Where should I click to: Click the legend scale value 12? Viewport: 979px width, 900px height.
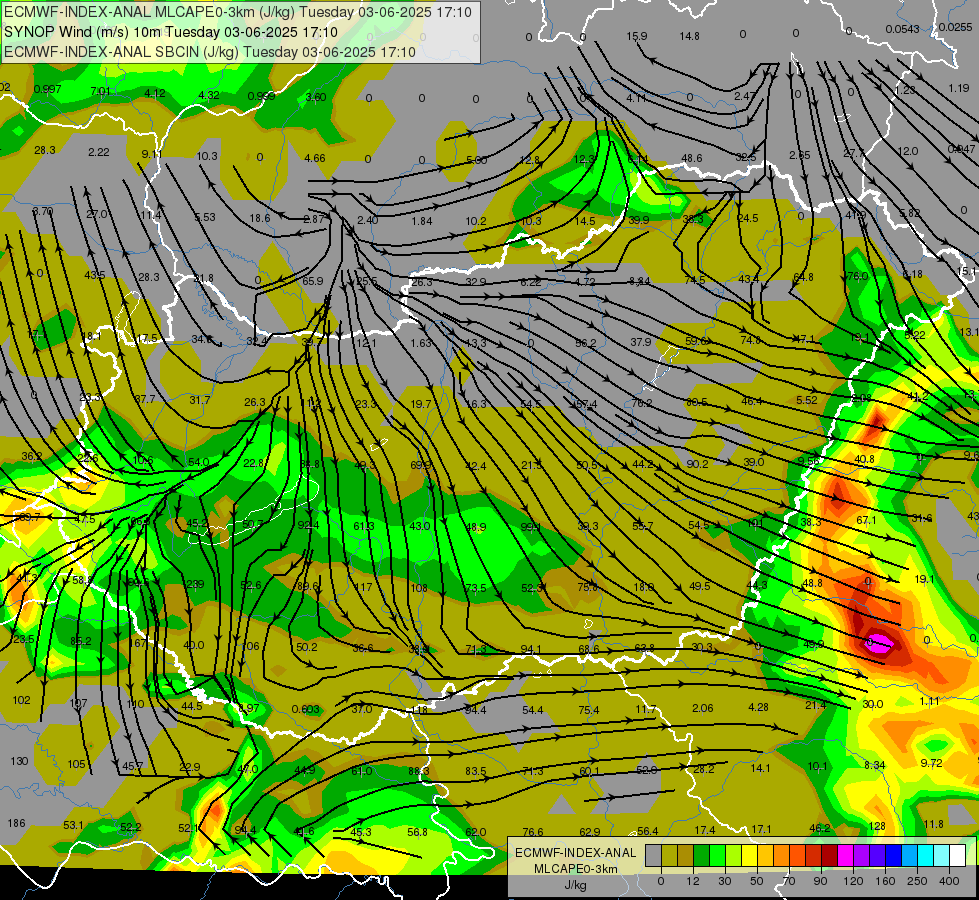693,881
